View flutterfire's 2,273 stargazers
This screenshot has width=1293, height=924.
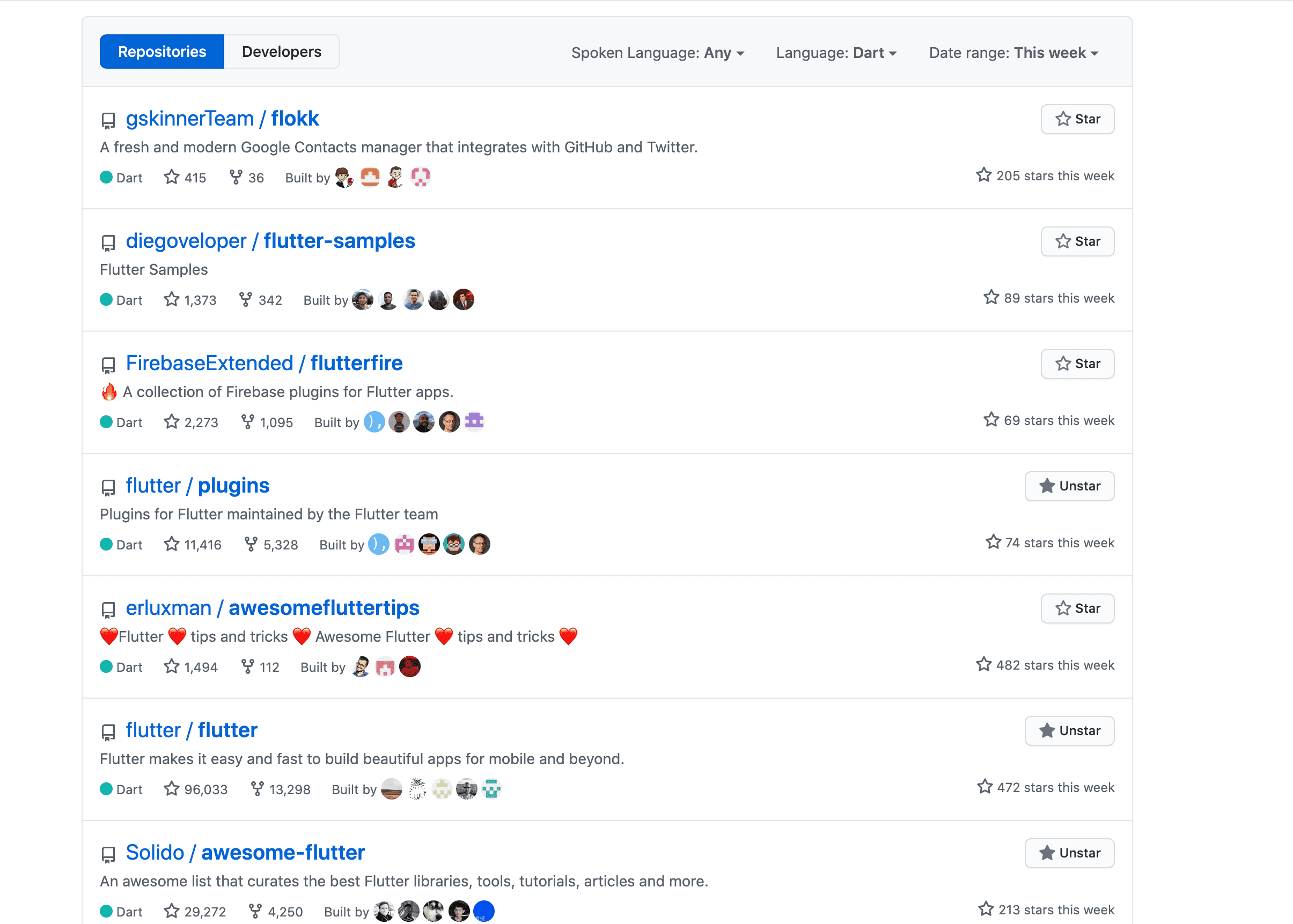coord(190,422)
